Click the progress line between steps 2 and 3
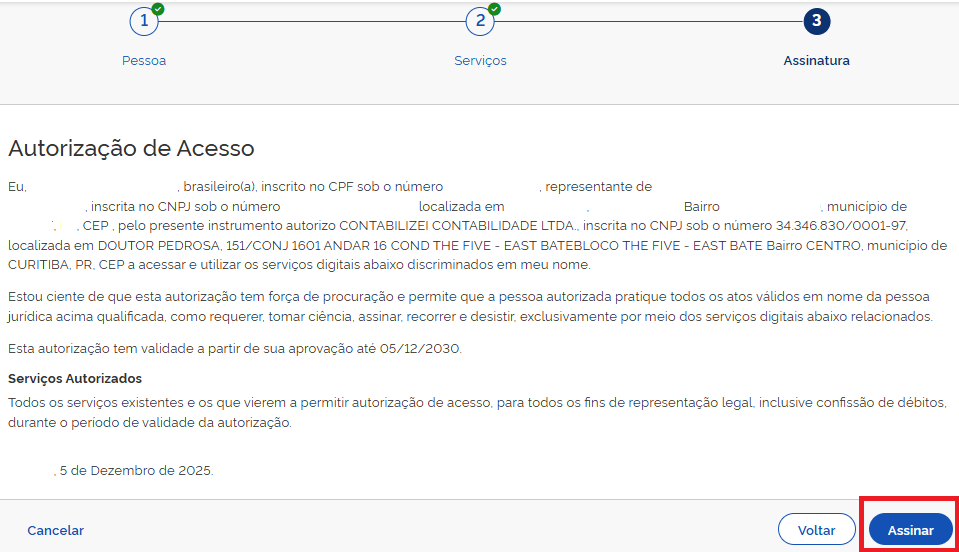The height and width of the screenshot is (552, 959). pyautogui.click(x=648, y=21)
